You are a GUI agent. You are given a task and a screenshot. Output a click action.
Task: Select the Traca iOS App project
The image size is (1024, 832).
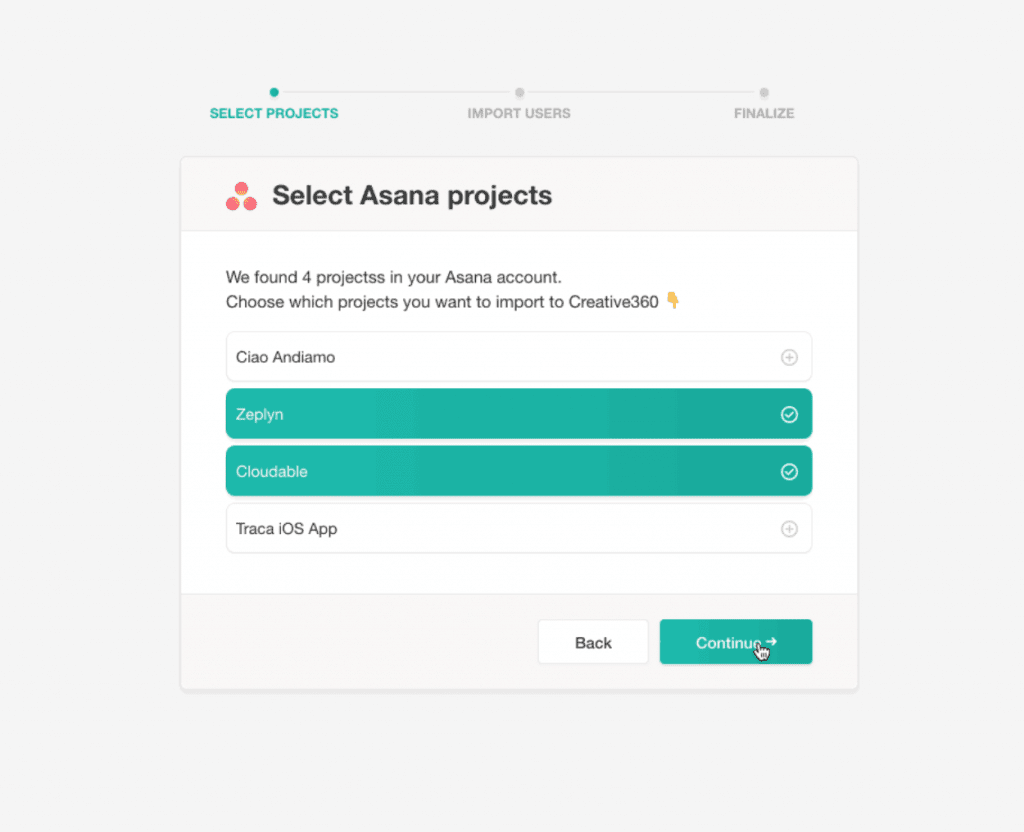[519, 528]
